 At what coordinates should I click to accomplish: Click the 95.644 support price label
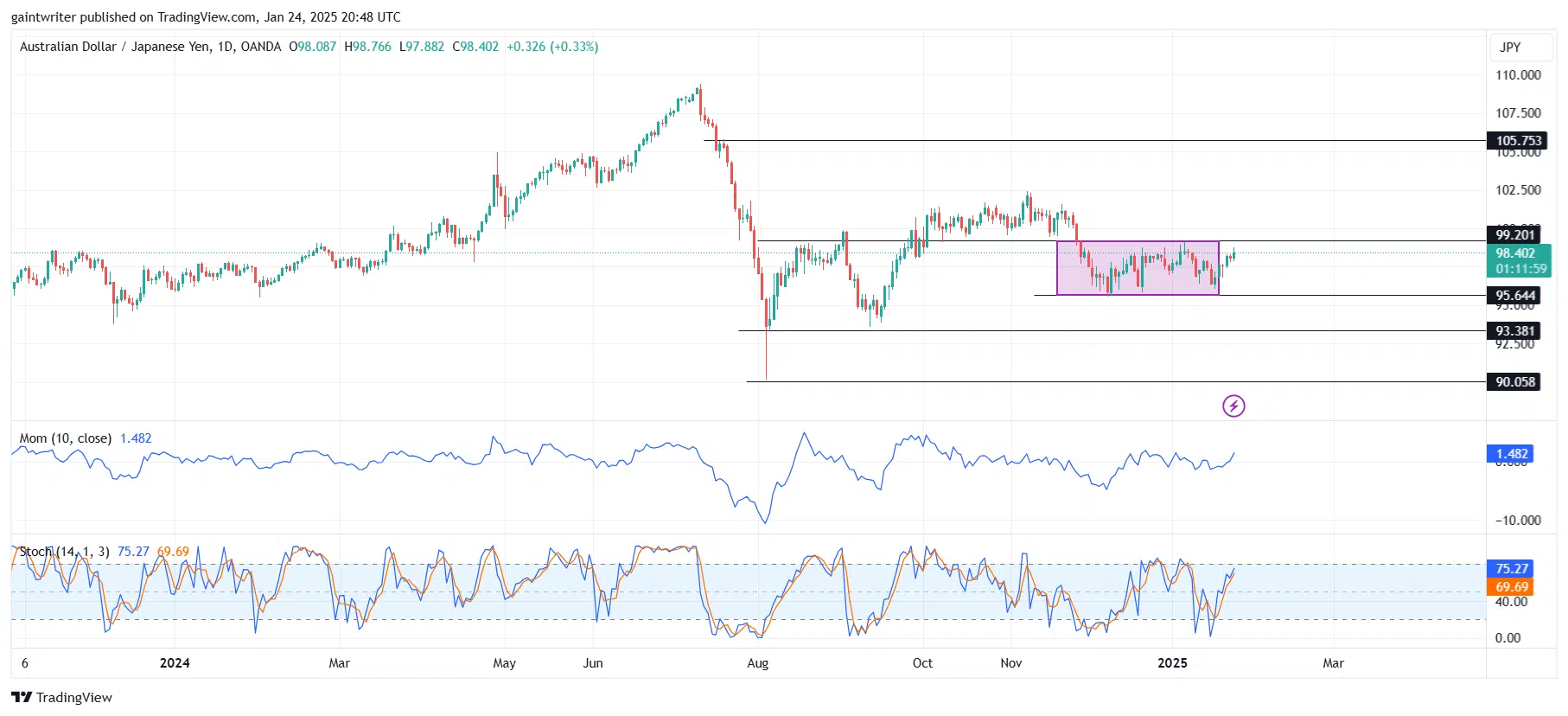(1515, 296)
